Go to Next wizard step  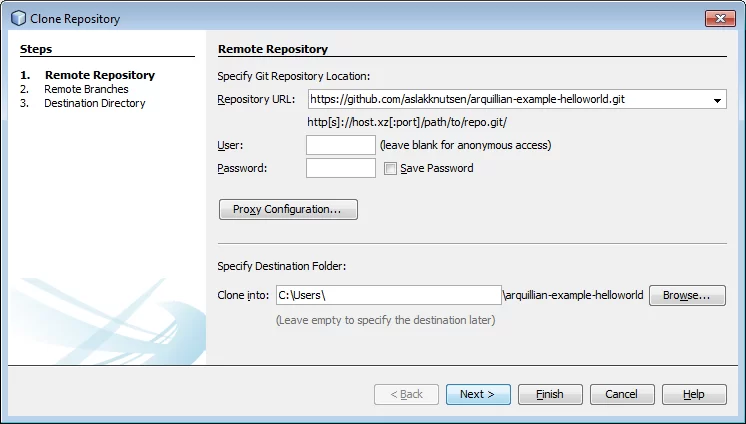point(478,394)
